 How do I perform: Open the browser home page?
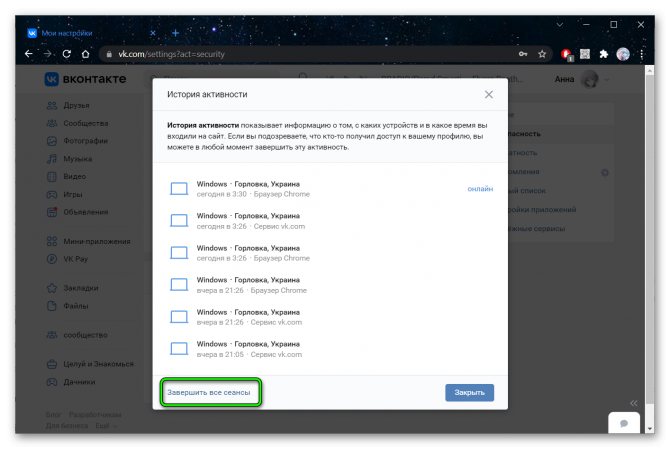(x=85, y=54)
